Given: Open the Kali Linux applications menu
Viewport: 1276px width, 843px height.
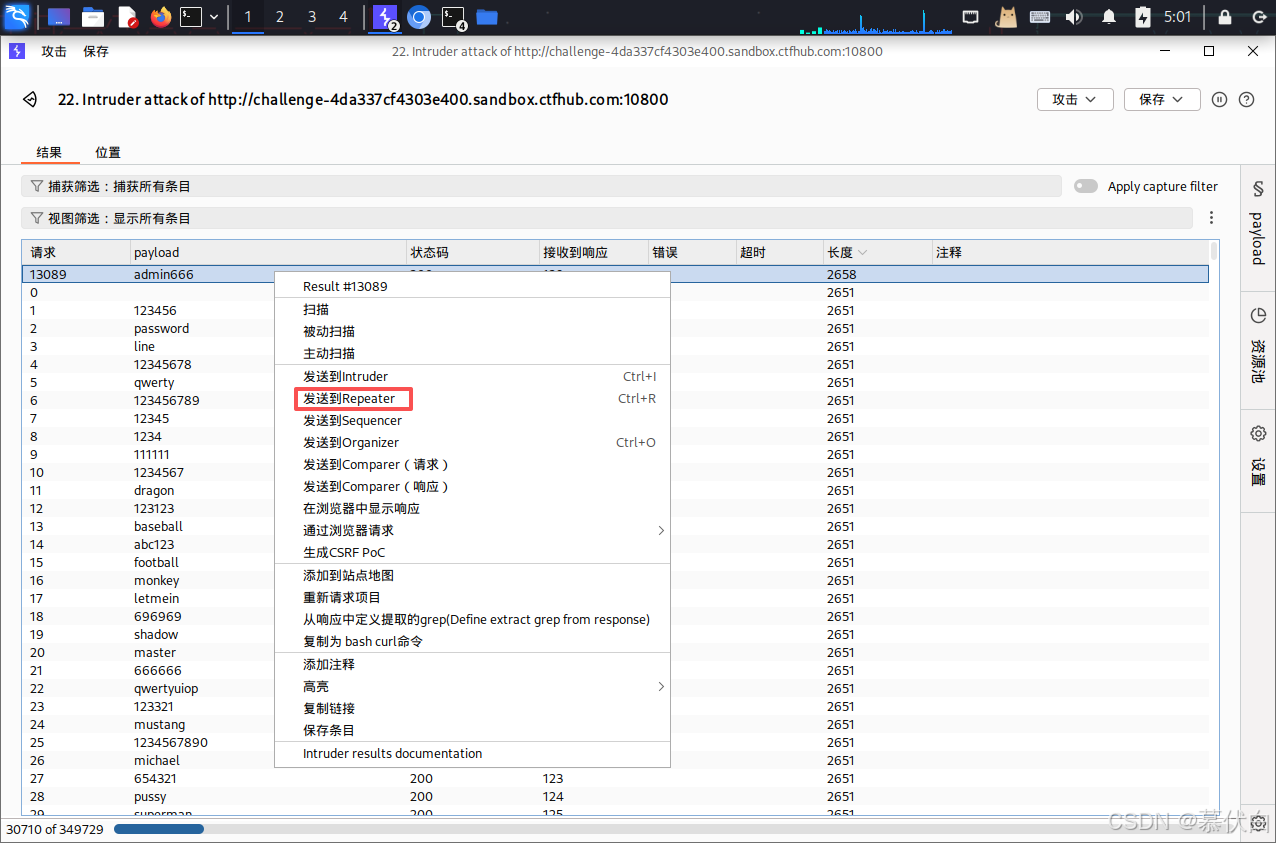Looking at the screenshot, I should (x=16, y=16).
